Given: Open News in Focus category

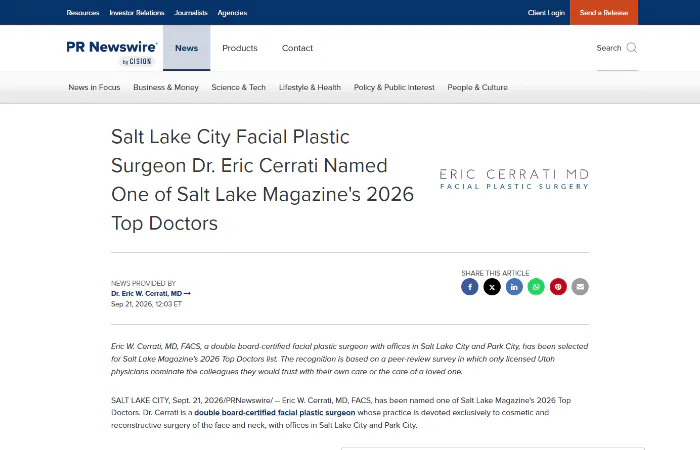Looking at the screenshot, I should pyautogui.click(x=94, y=88).
